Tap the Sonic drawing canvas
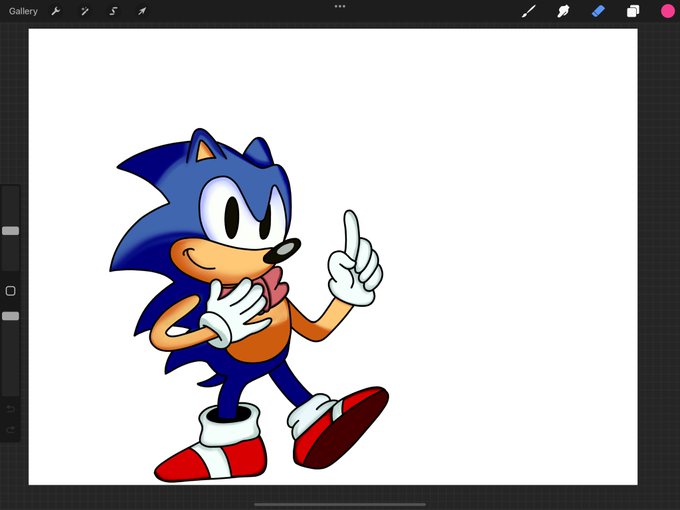The image size is (680, 510). [333, 257]
